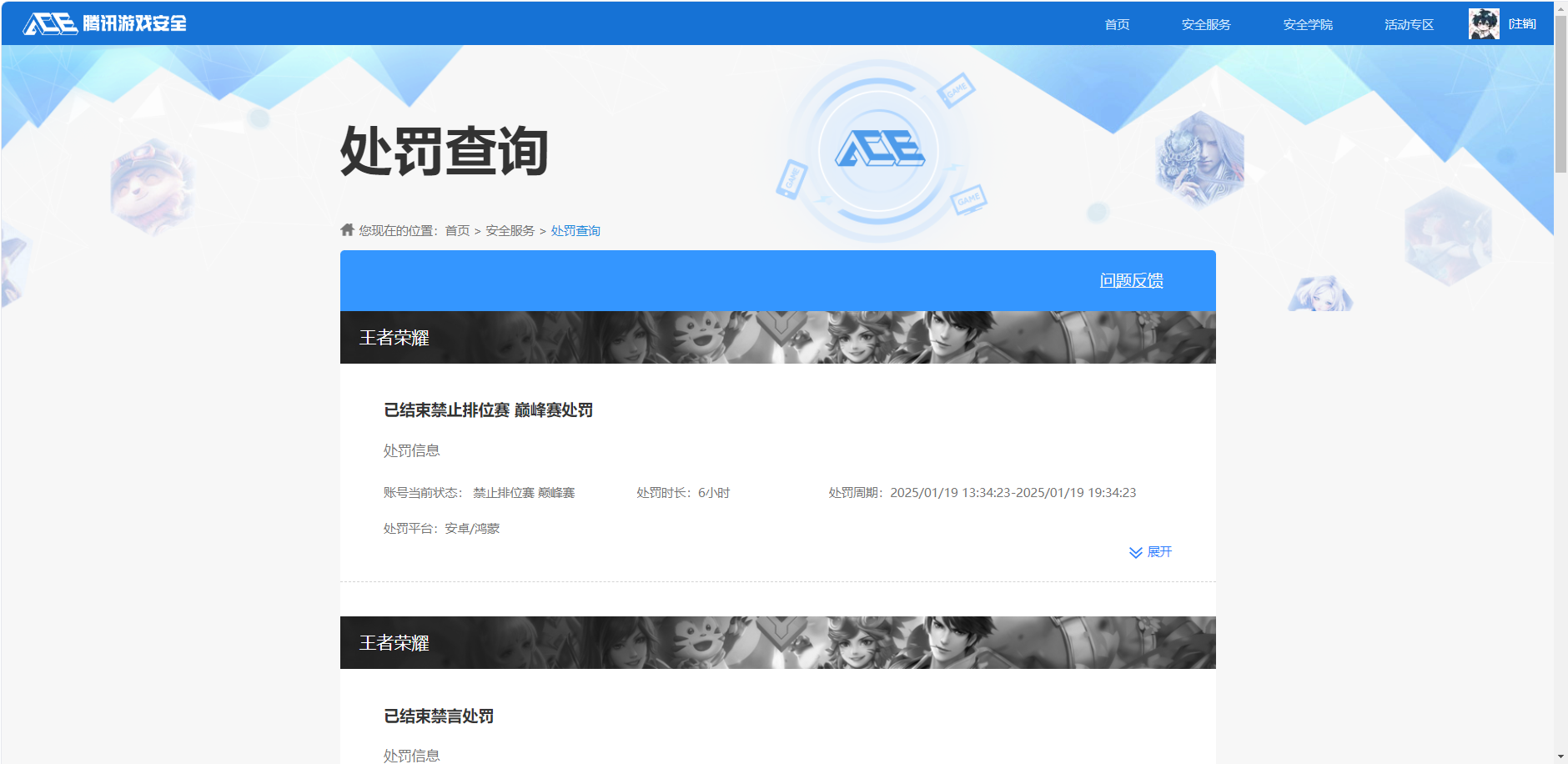The height and width of the screenshot is (764, 1568).
Task: Expand the ranked match penalty details via 展开
Action: point(1159,552)
